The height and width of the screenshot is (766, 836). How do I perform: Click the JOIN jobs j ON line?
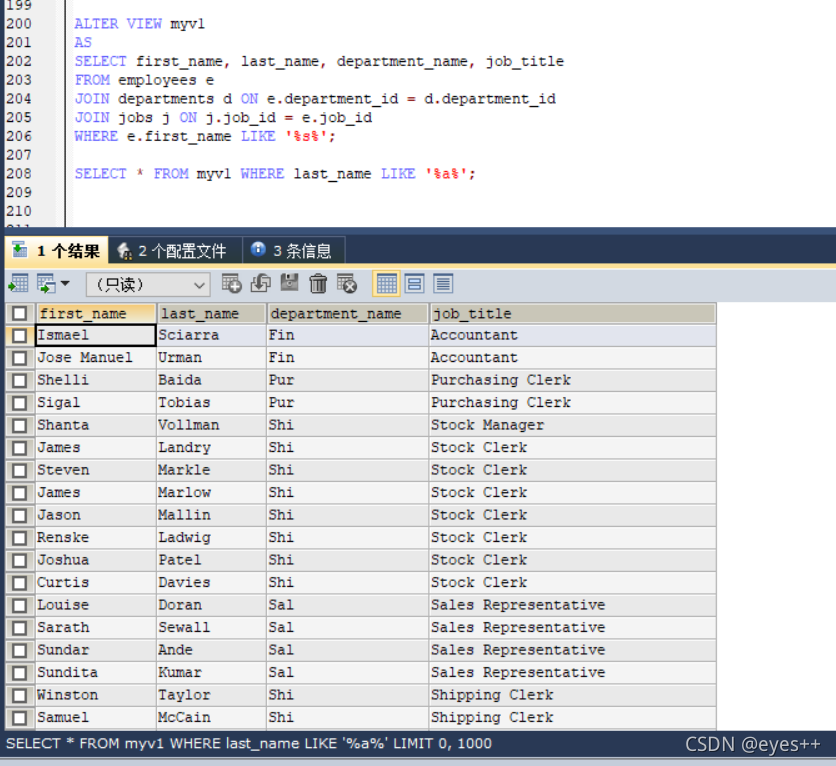pos(223,118)
